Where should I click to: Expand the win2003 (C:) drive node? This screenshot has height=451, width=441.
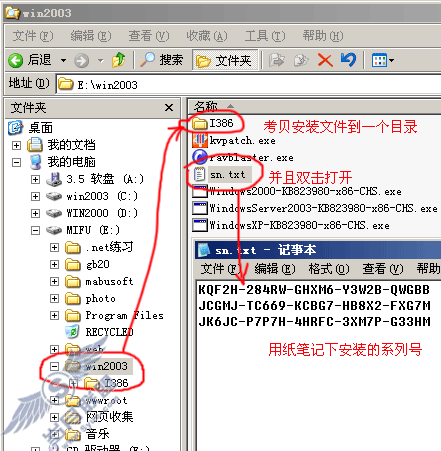click(x=35, y=196)
